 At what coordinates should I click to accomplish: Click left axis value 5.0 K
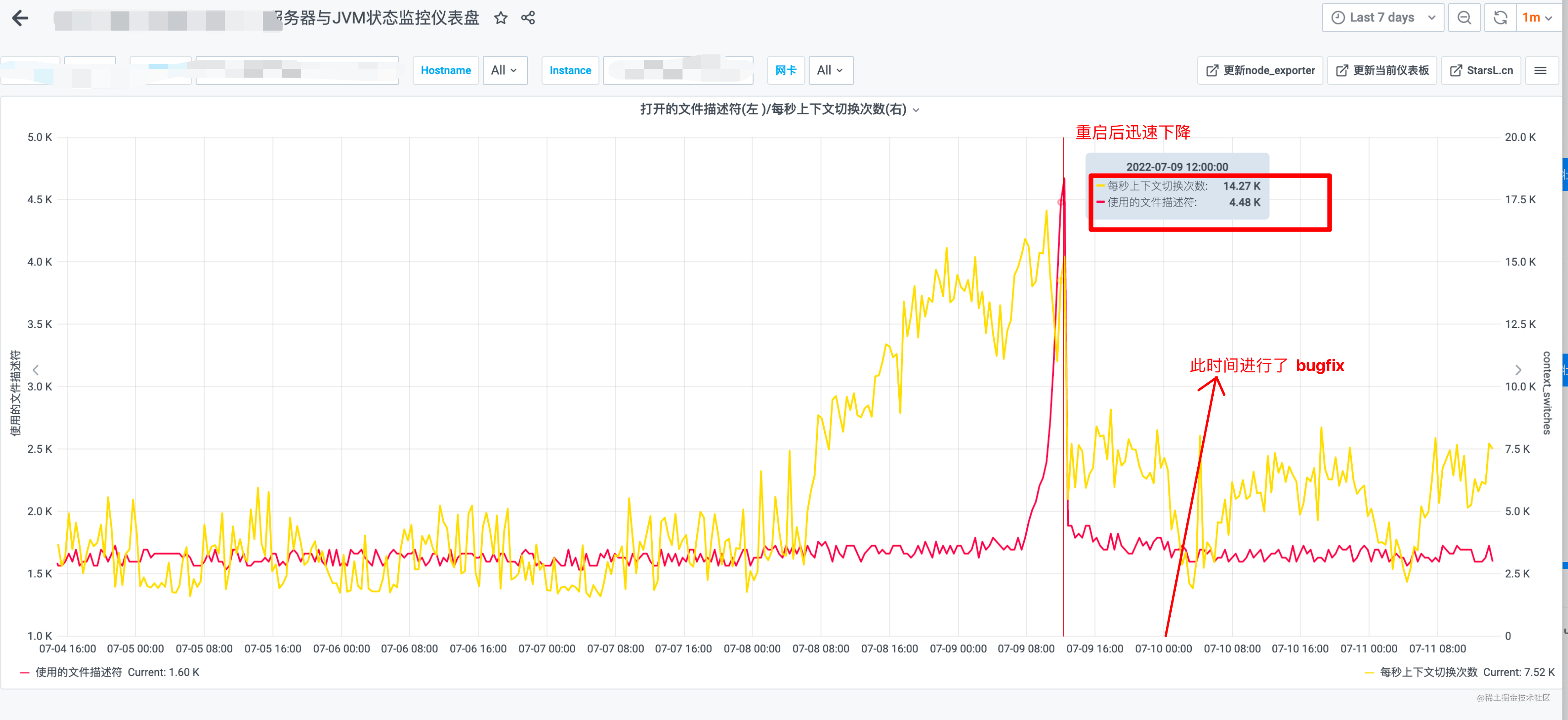pyautogui.click(x=40, y=138)
